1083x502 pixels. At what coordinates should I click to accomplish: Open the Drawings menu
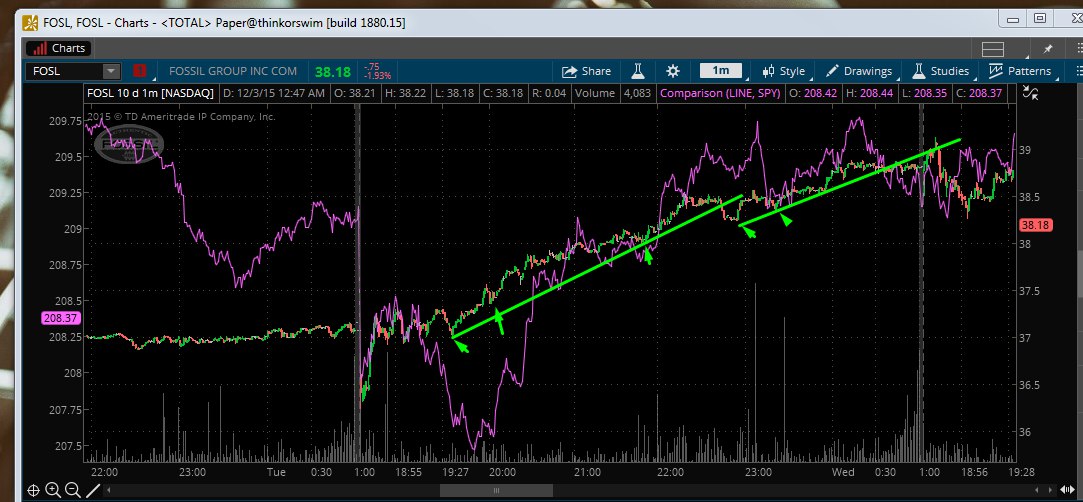click(859, 71)
